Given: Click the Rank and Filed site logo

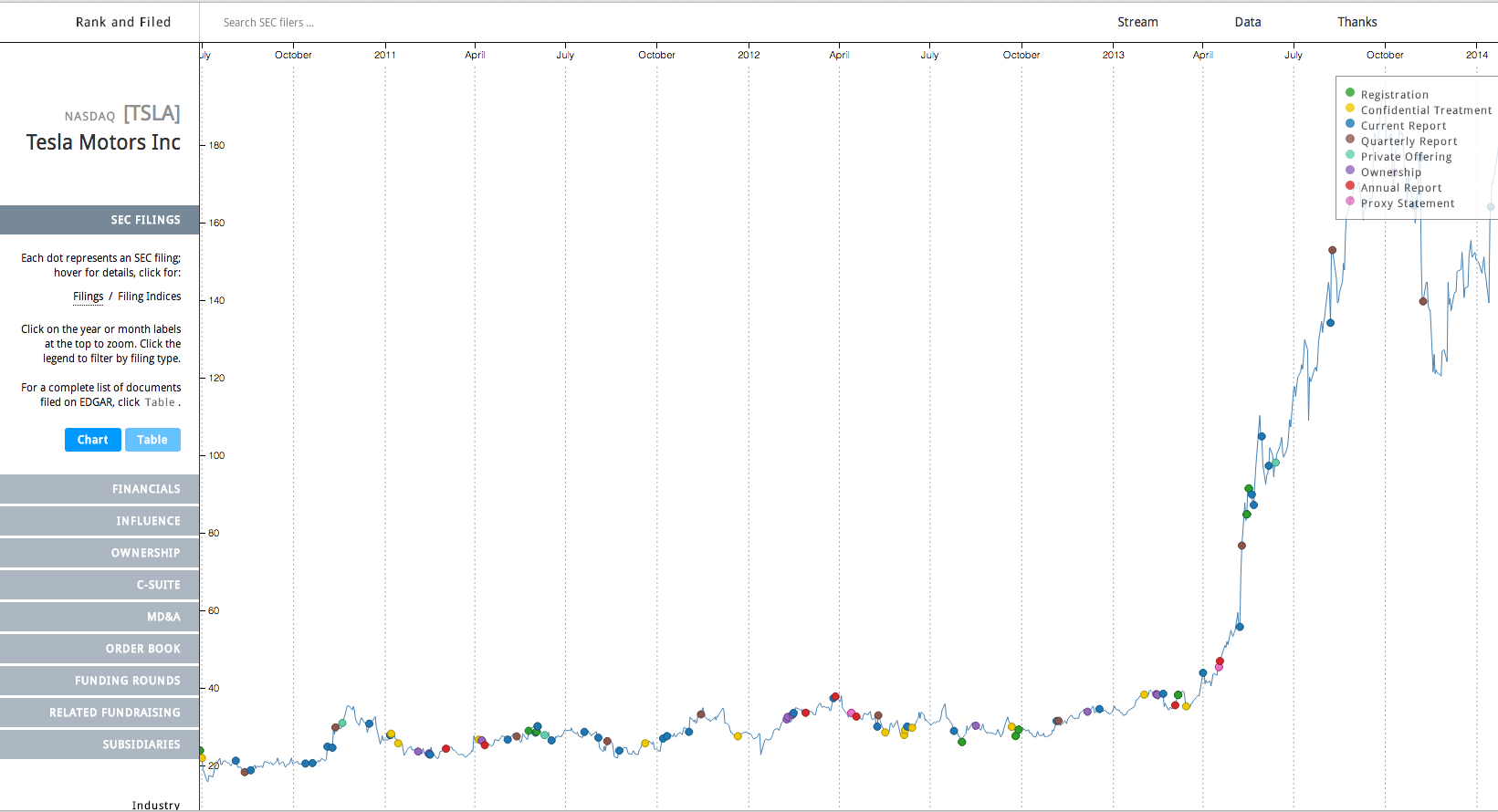Looking at the screenshot, I should pos(123,22).
